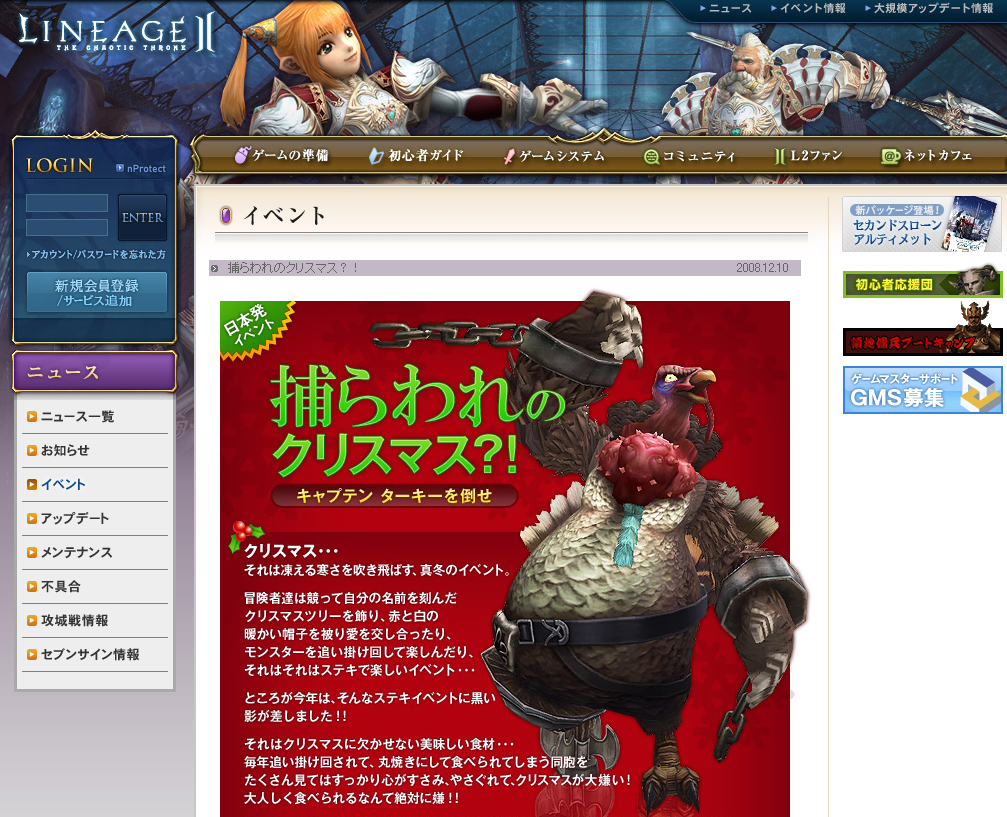Viewport: 1007px width, 817px height.
Task: Open セカンドスローン アルティメット banner
Action: [x=922, y=224]
